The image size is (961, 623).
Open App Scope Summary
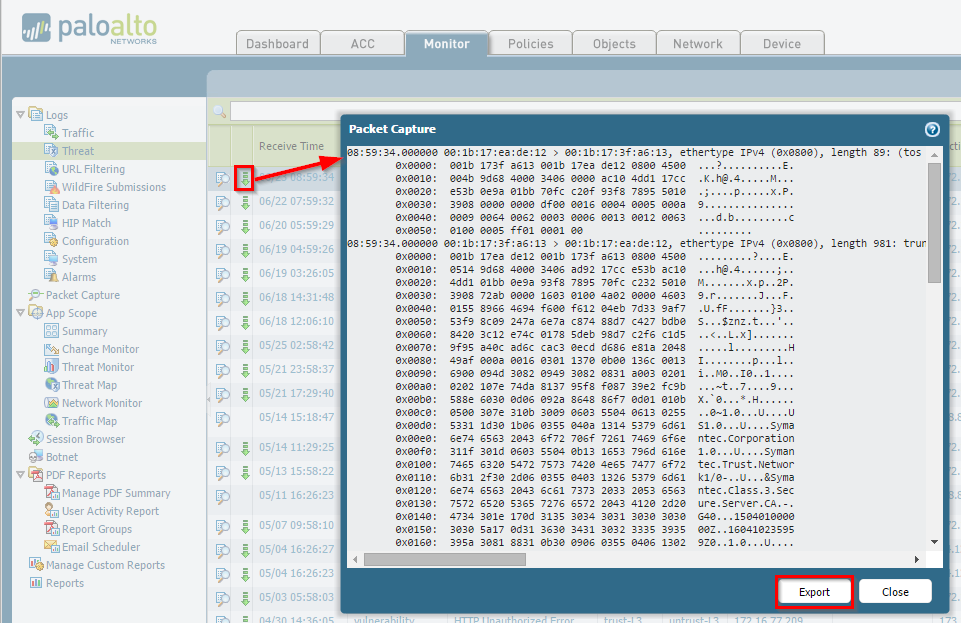tap(85, 331)
